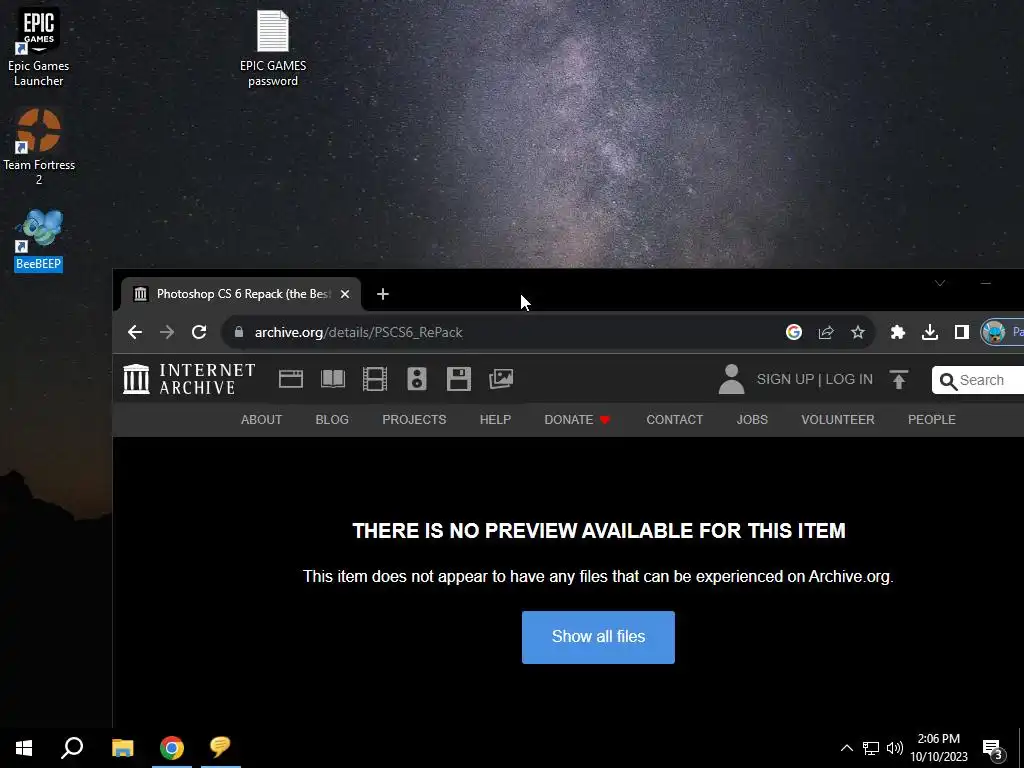Screen dimensions: 1024x768
Task: Open a new Chrome tab
Action: tap(383, 294)
